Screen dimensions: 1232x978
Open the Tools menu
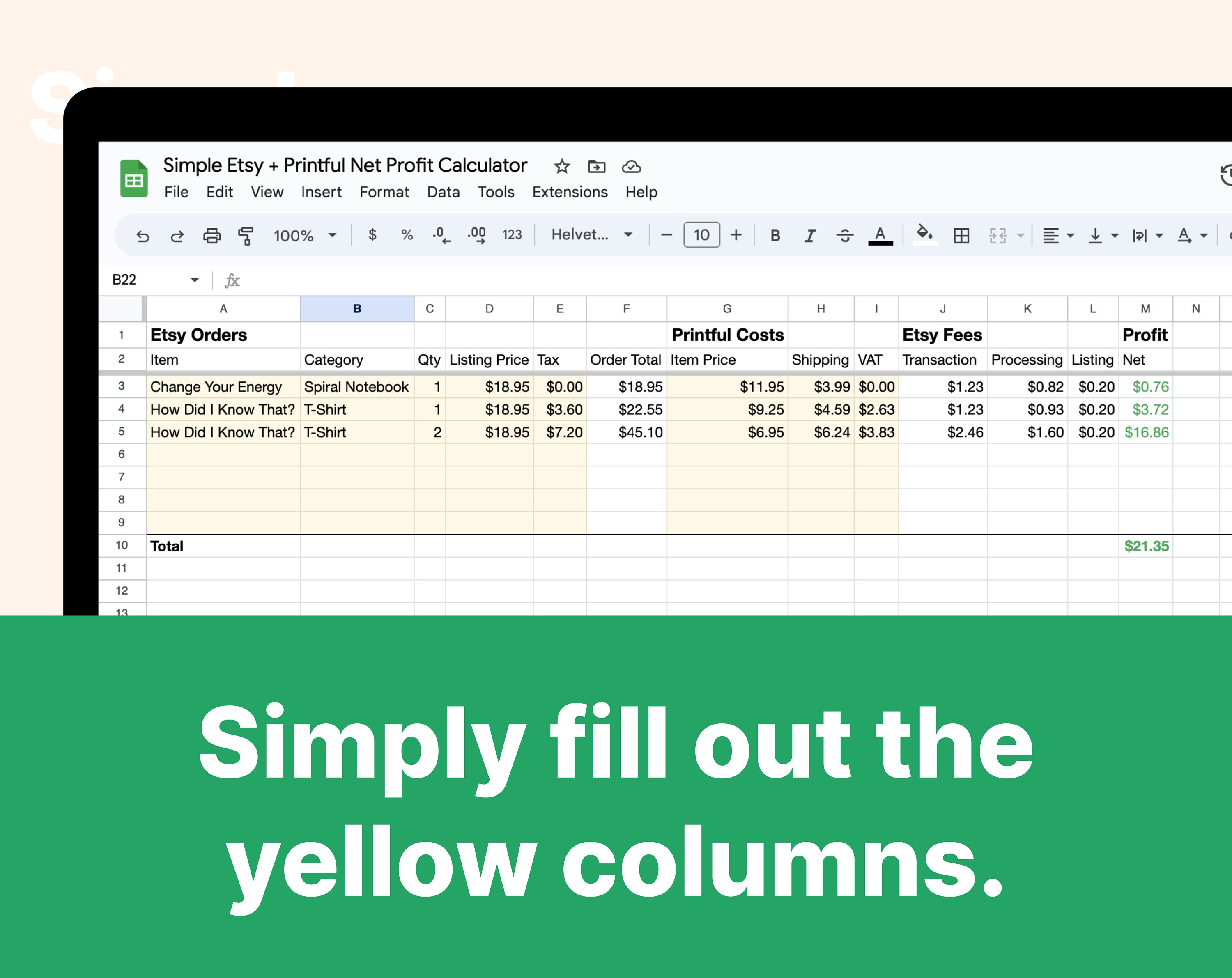[496, 192]
